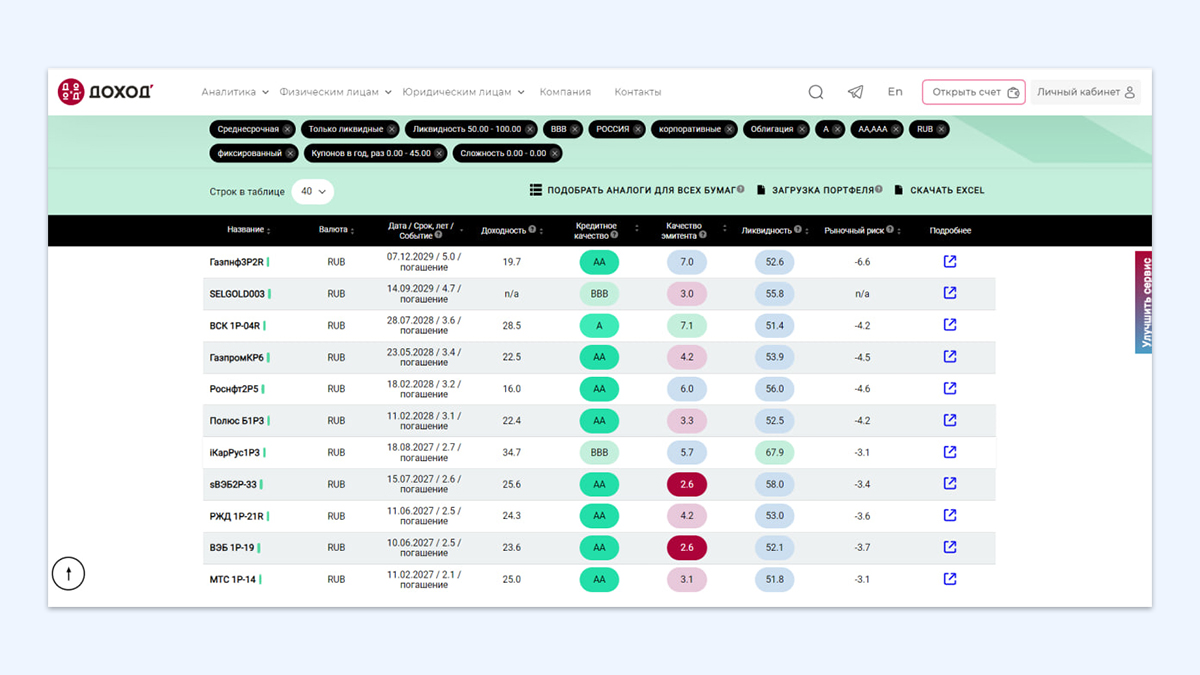Remove the РОССИЯ filter chip

coord(638,129)
